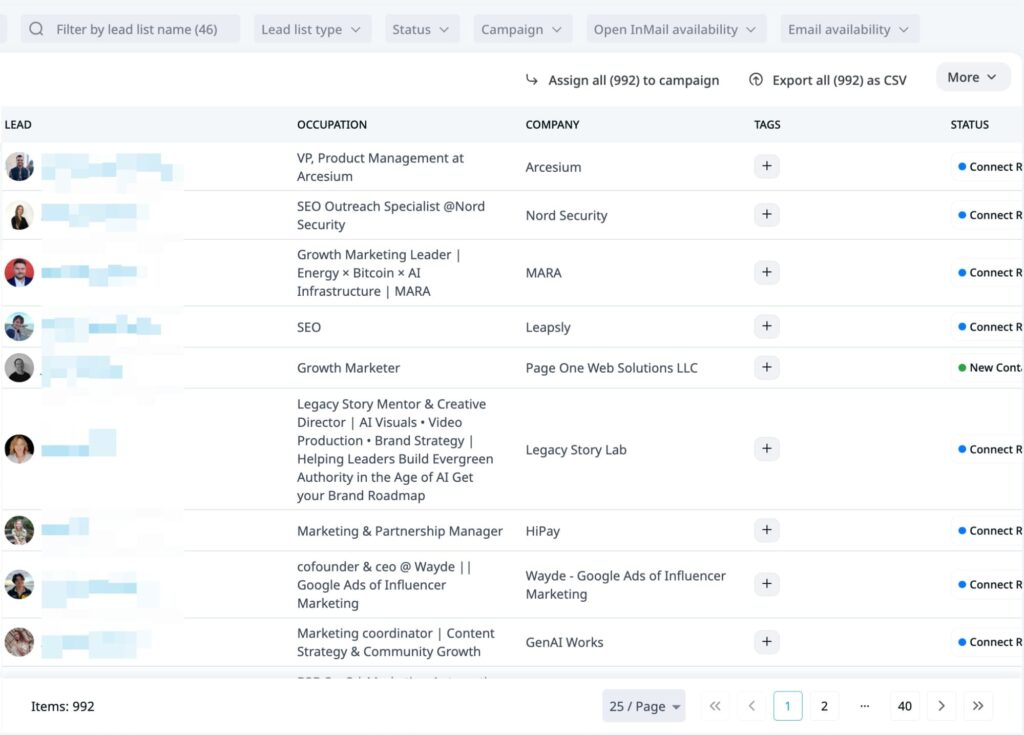Assign all 992 leads to campaign
The height and width of the screenshot is (735, 1024).
tap(622, 80)
